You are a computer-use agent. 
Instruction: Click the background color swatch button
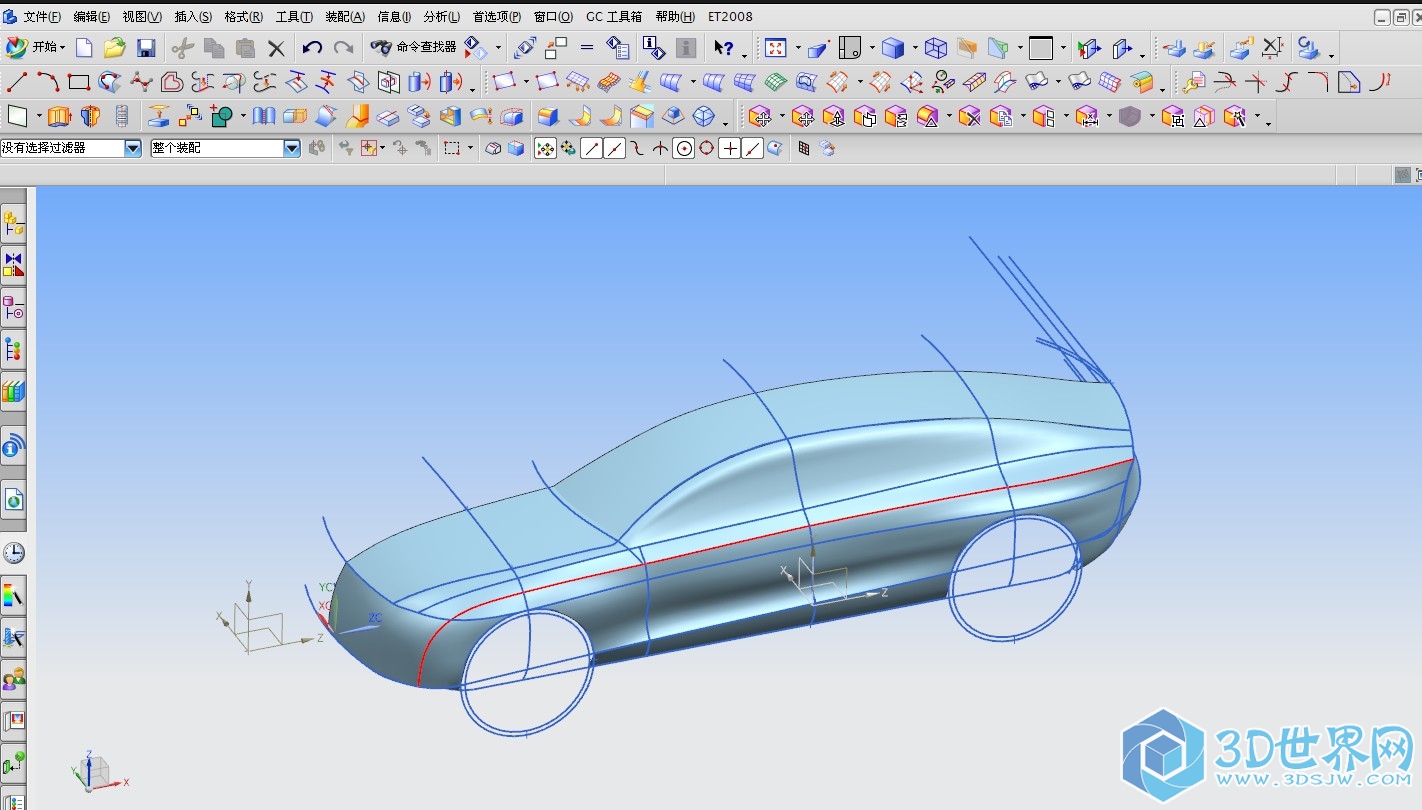(1041, 48)
